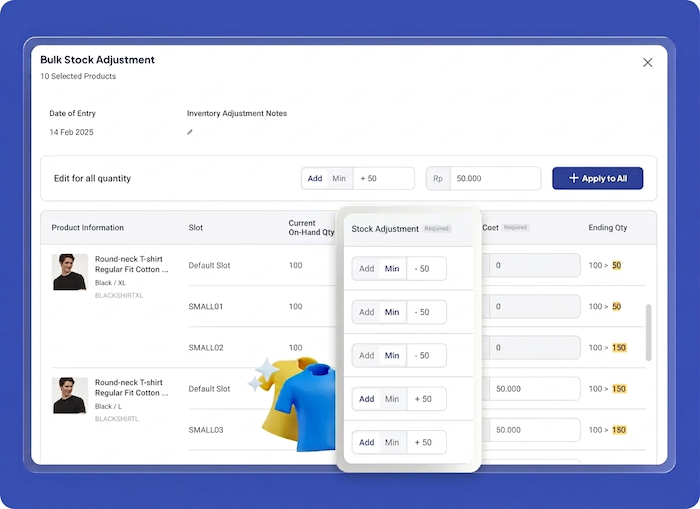Choose Min for the SMALL03 row adjustment
Image resolution: width=700 pixels, height=509 pixels.
tap(392, 442)
